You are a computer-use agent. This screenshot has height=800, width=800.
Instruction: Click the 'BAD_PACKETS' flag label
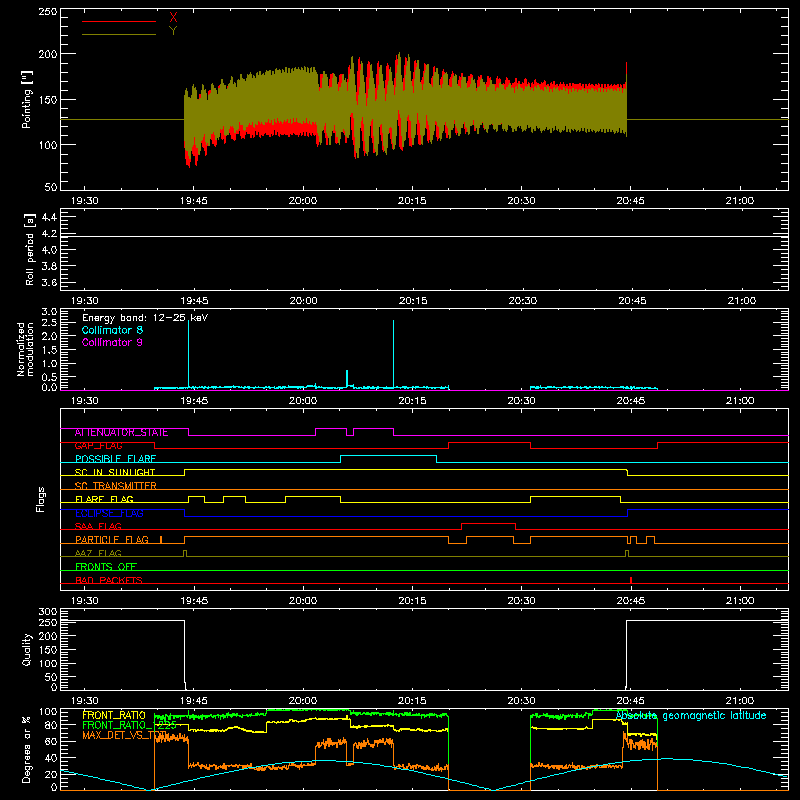[x=109, y=580]
